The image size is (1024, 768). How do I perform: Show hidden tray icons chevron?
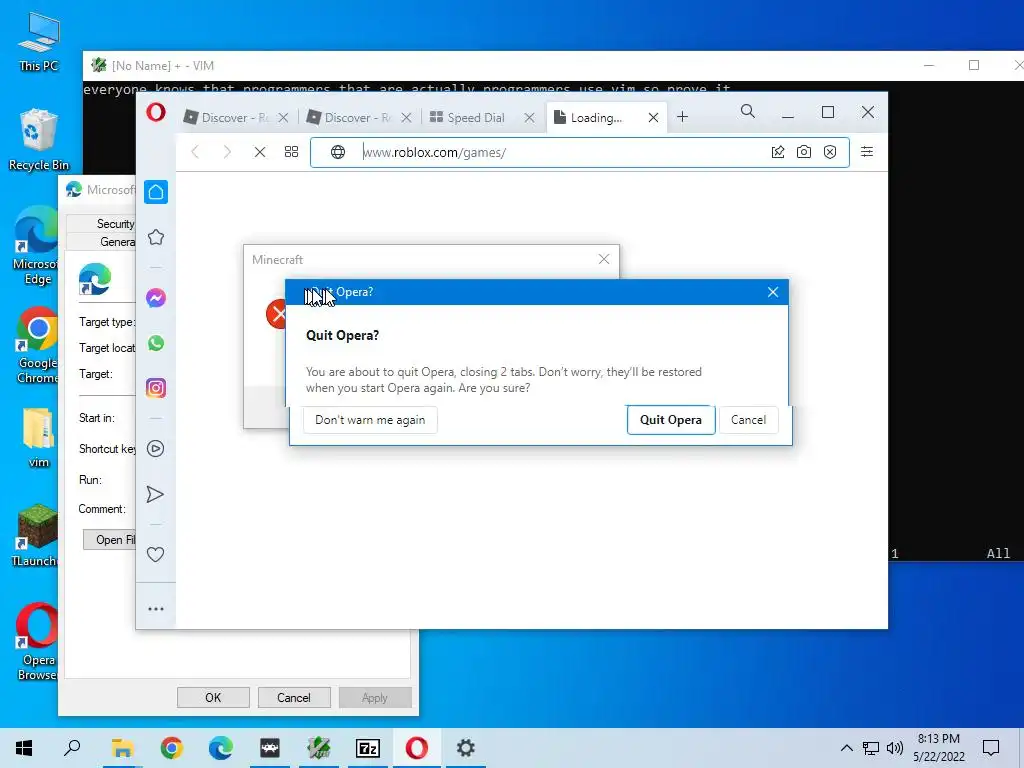(846, 748)
